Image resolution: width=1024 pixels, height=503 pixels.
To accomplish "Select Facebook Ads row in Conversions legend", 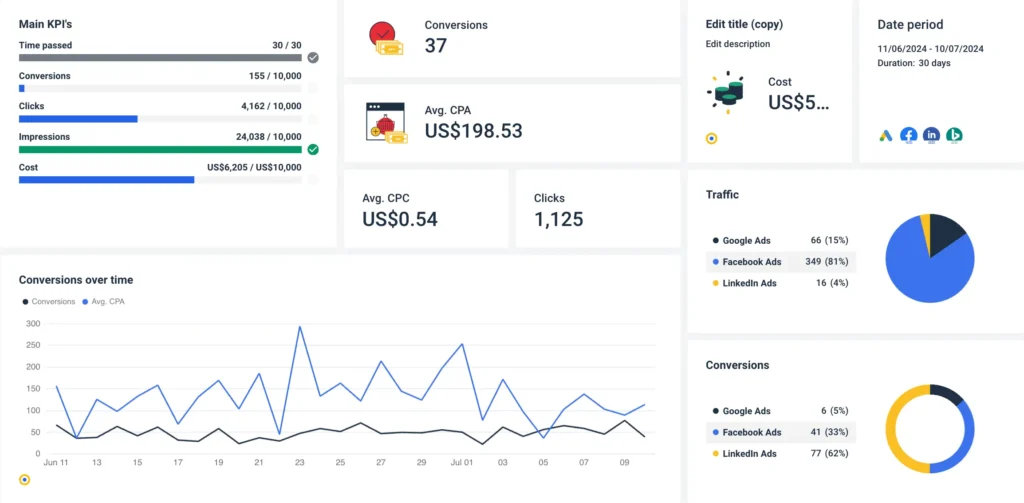I will pos(765,432).
